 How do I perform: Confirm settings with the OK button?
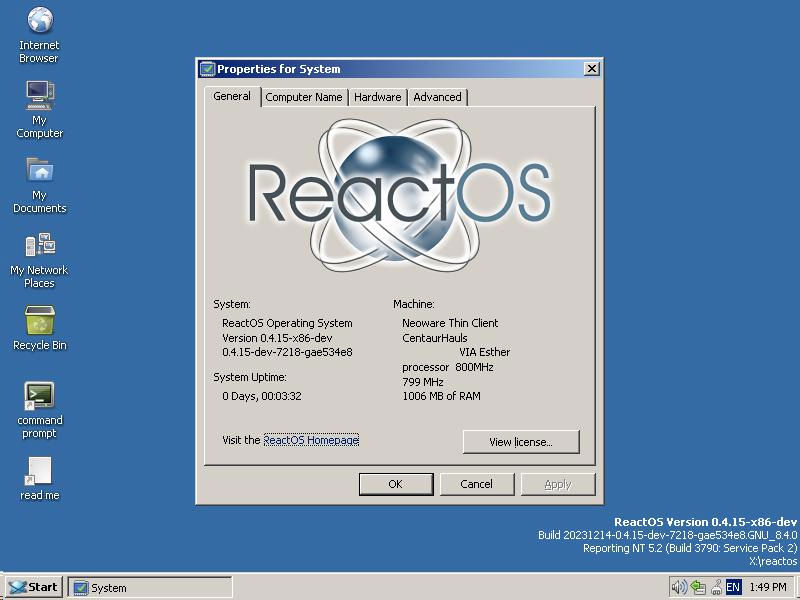pyautogui.click(x=396, y=484)
